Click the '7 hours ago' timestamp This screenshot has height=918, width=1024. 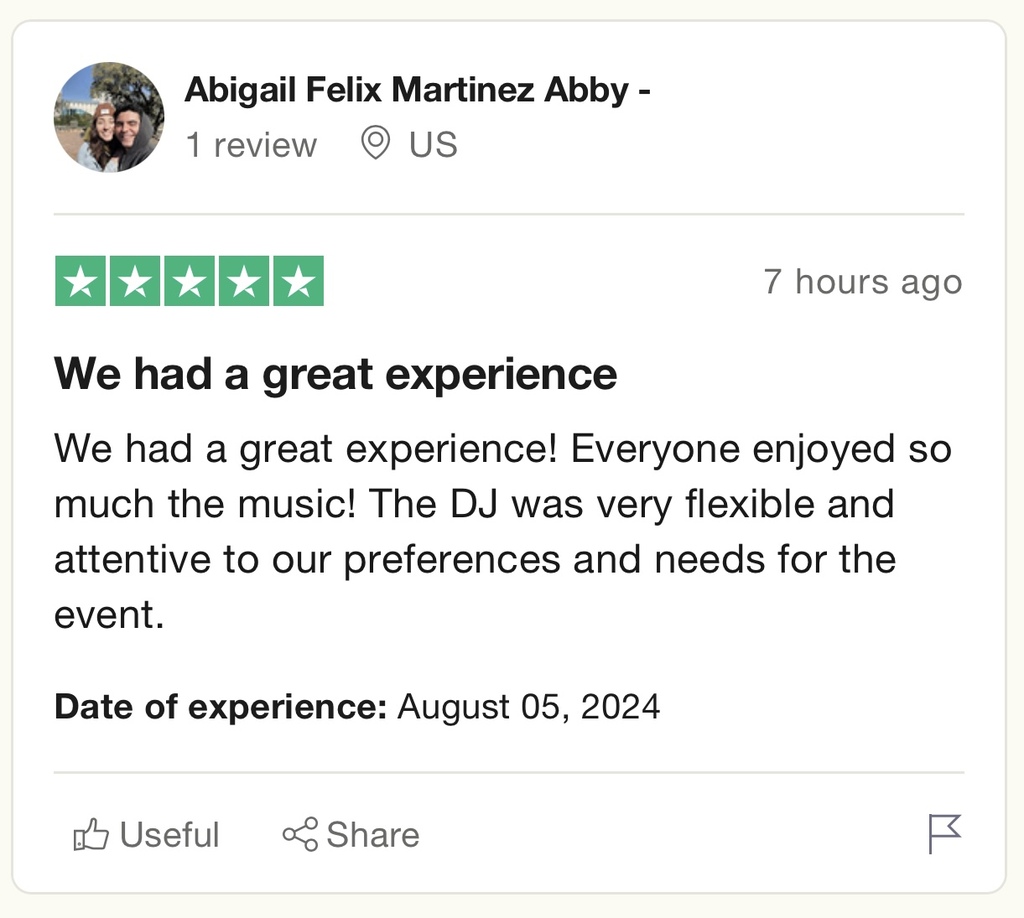(x=863, y=281)
